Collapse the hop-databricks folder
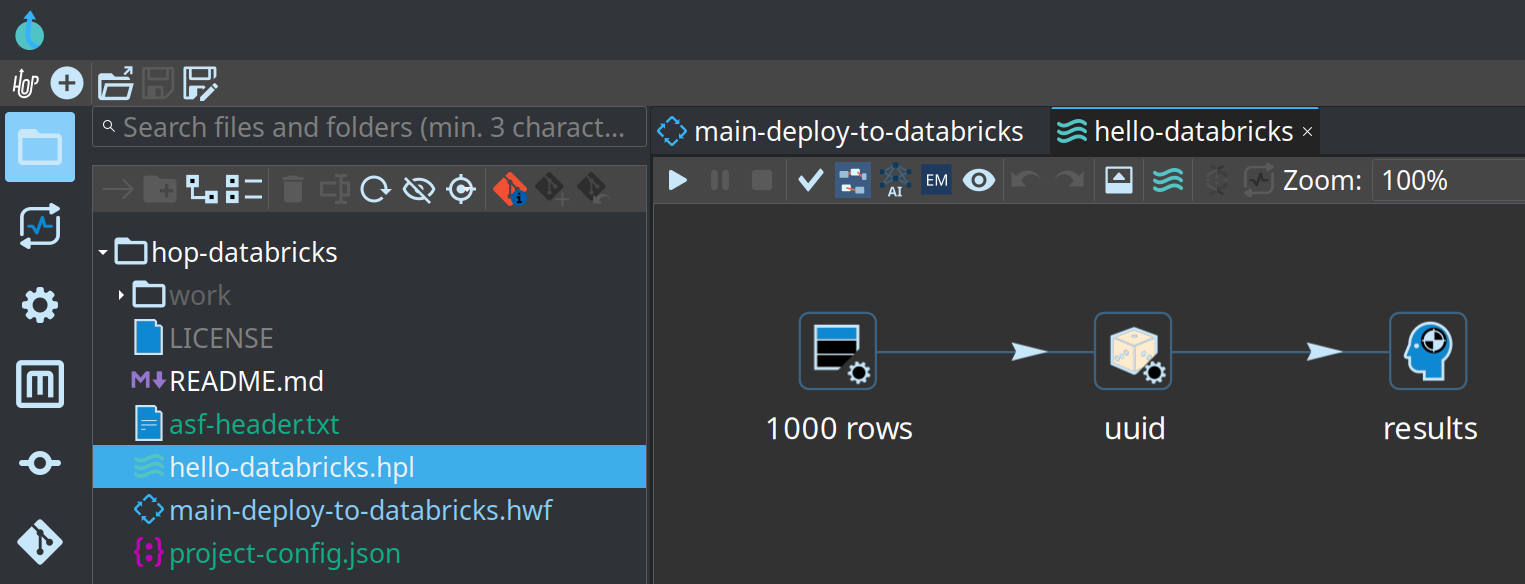The height and width of the screenshot is (584, 1525). pos(103,253)
